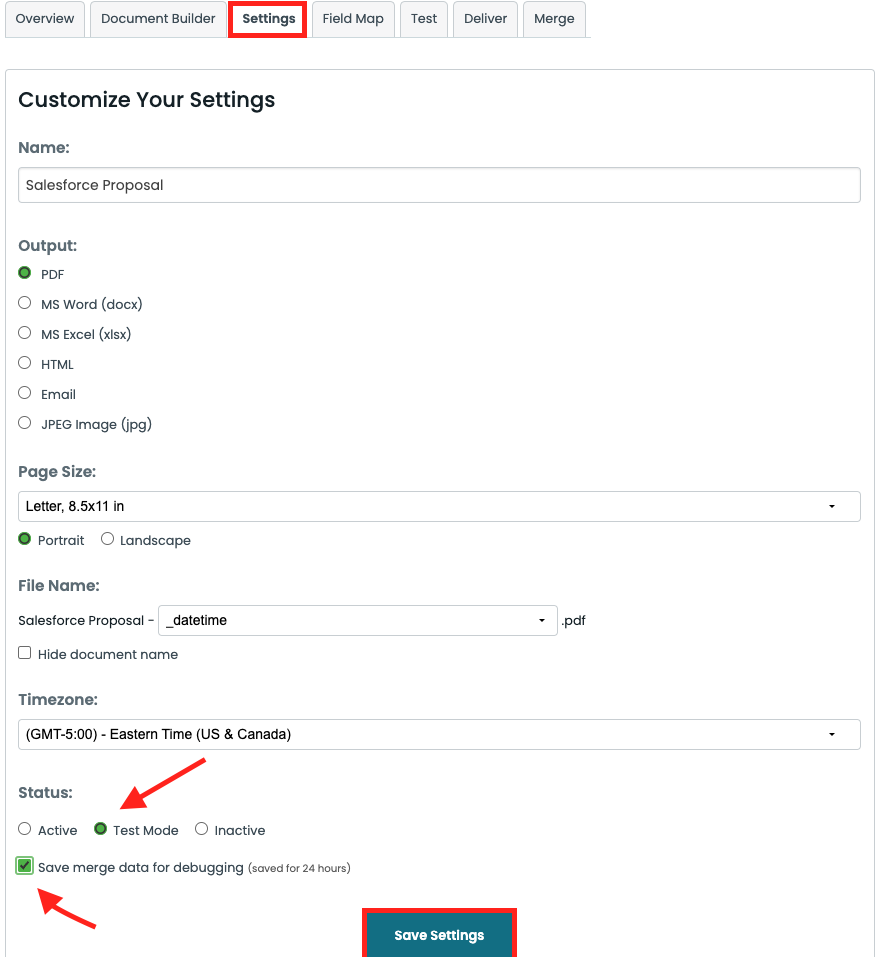Viewport: 877px width, 957px height.
Task: Enable the Hide document name checkbox
Action: pyautogui.click(x=24, y=652)
